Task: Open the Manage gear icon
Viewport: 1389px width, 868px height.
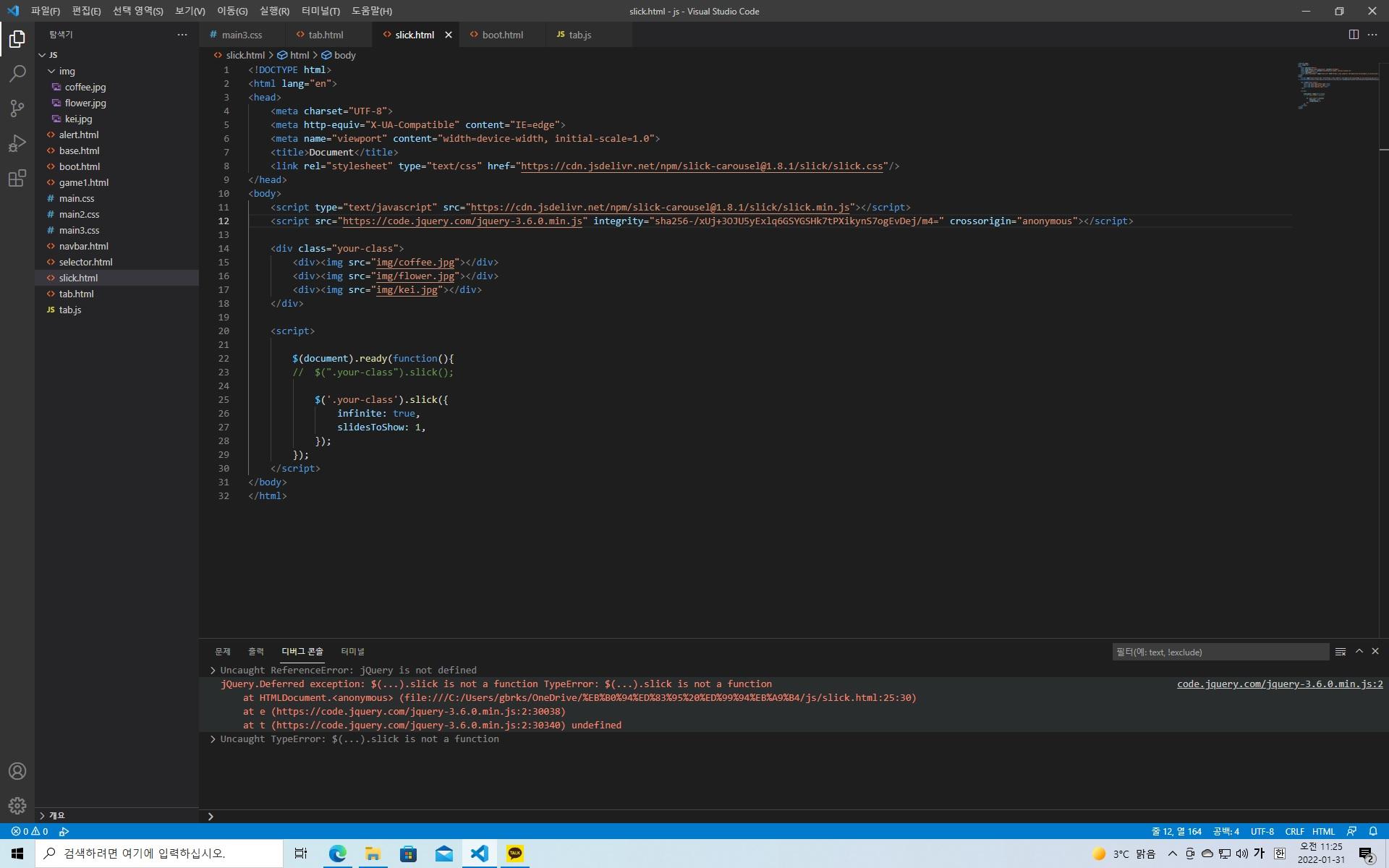Action: [17, 806]
